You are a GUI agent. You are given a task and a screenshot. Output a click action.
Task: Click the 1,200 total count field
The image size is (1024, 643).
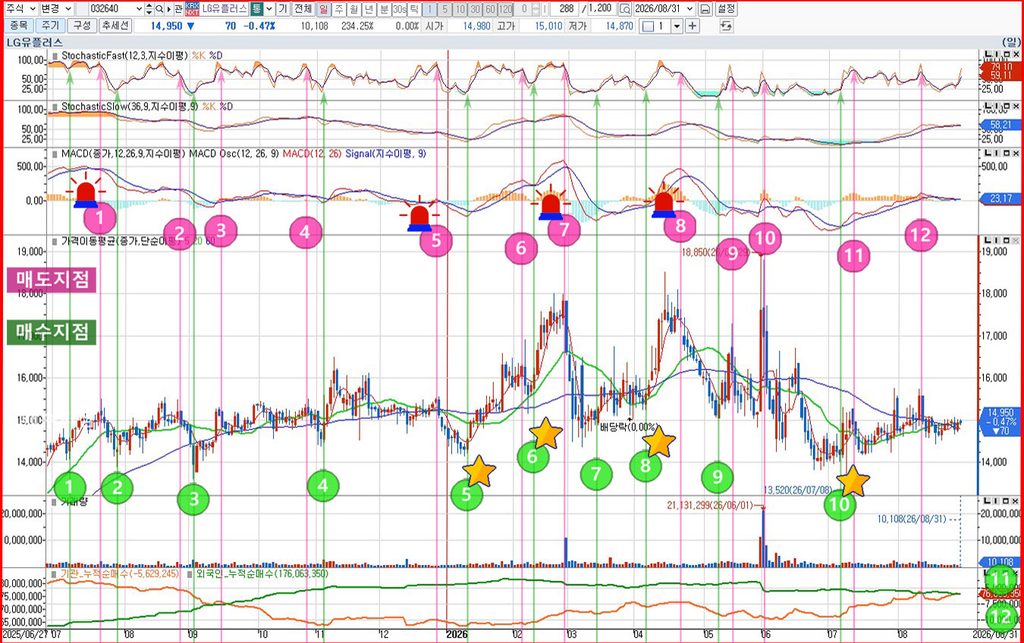click(x=601, y=9)
